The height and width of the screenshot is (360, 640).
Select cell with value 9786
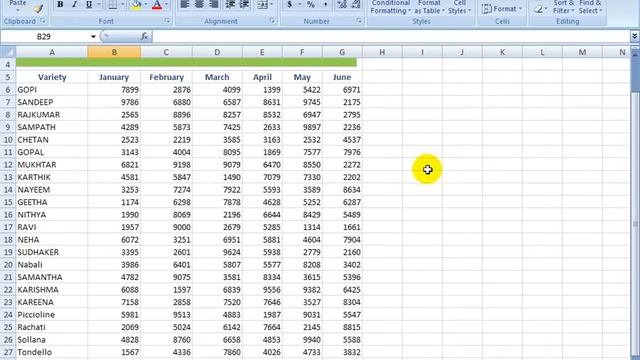pyautogui.click(x=114, y=102)
